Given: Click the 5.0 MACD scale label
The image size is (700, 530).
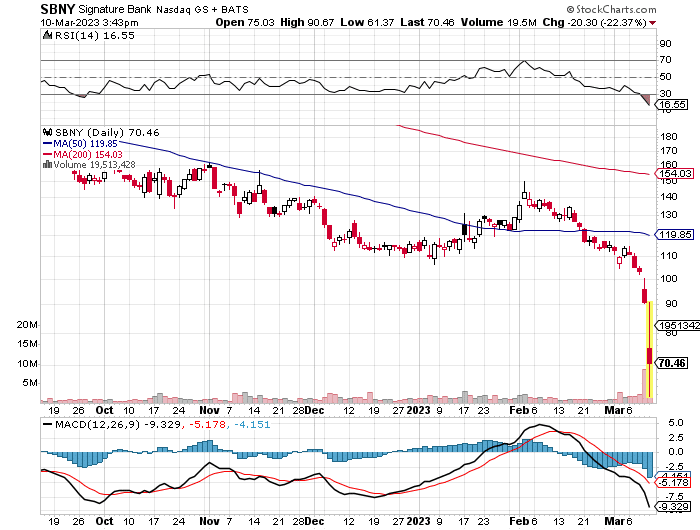Looking at the screenshot, I should (x=675, y=423).
